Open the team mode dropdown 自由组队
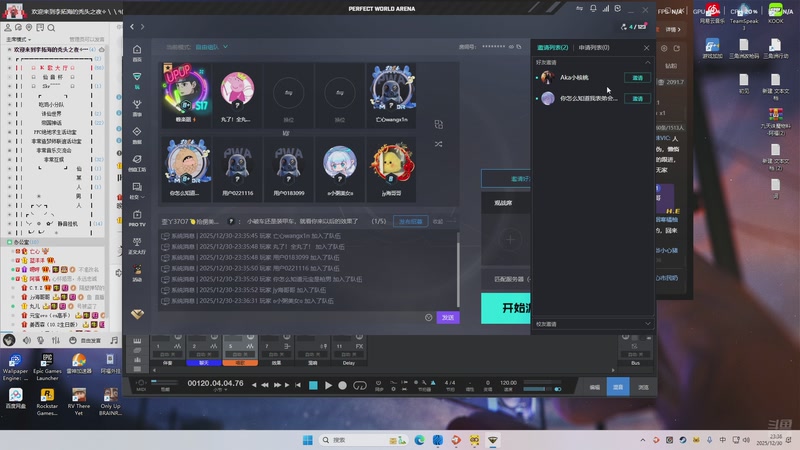The width and height of the screenshot is (800, 450). coord(212,47)
